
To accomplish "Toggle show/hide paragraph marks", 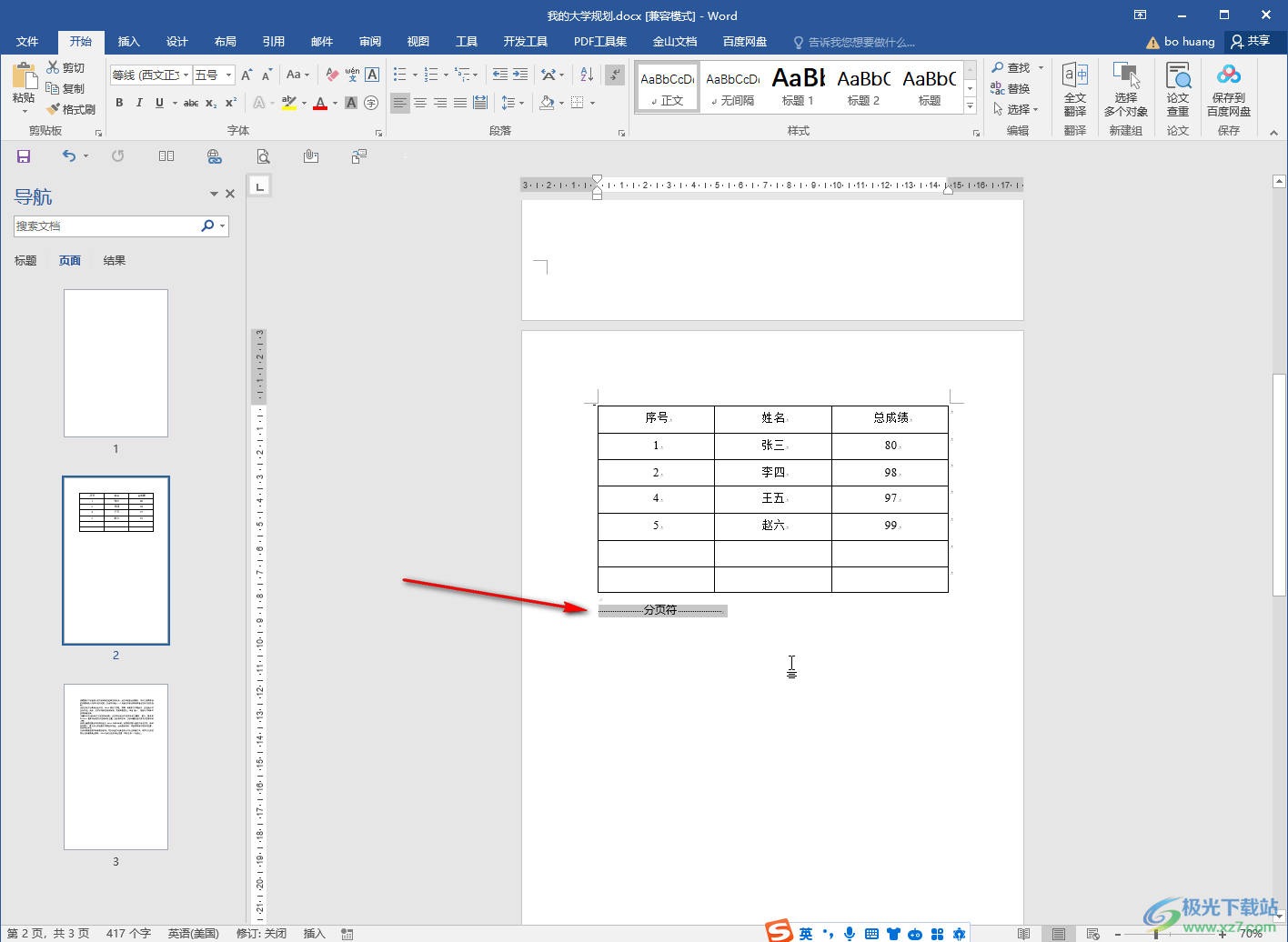I will [616, 75].
